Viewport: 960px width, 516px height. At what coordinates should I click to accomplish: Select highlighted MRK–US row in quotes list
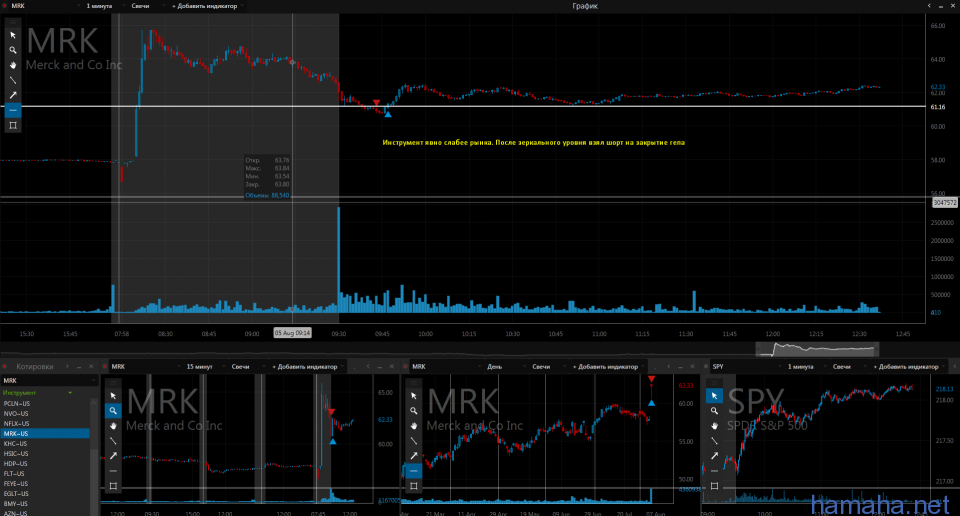[45, 433]
